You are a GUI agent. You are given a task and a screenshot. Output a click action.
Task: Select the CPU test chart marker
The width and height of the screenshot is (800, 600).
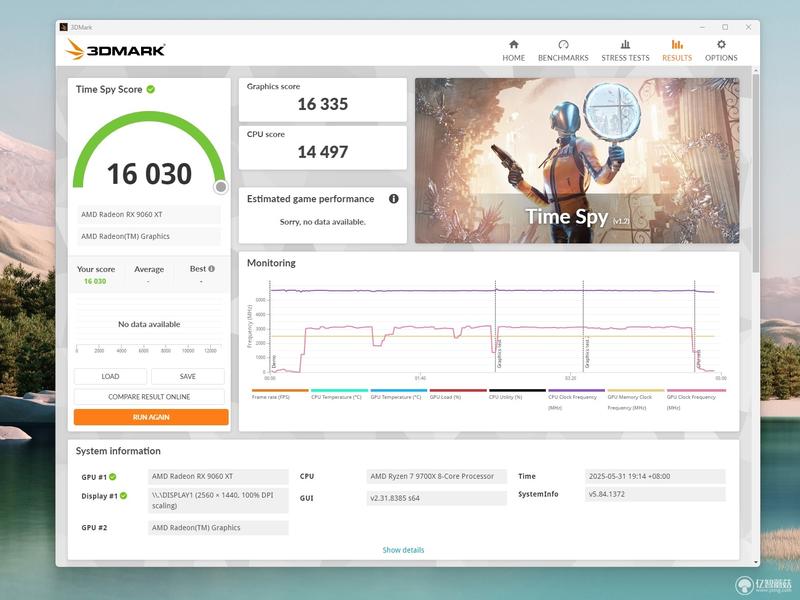698,359
